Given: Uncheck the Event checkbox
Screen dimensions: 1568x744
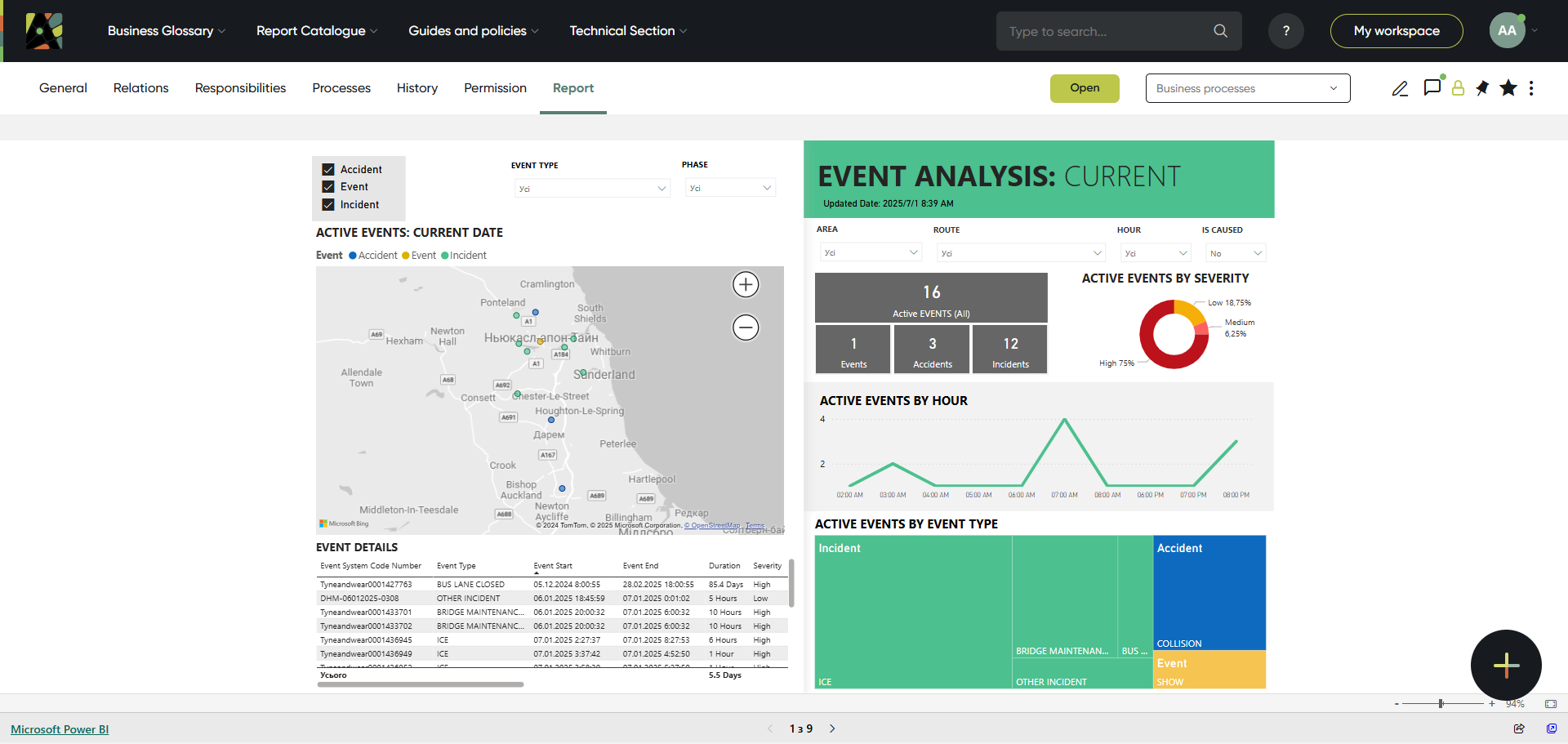Looking at the screenshot, I should 328,187.
